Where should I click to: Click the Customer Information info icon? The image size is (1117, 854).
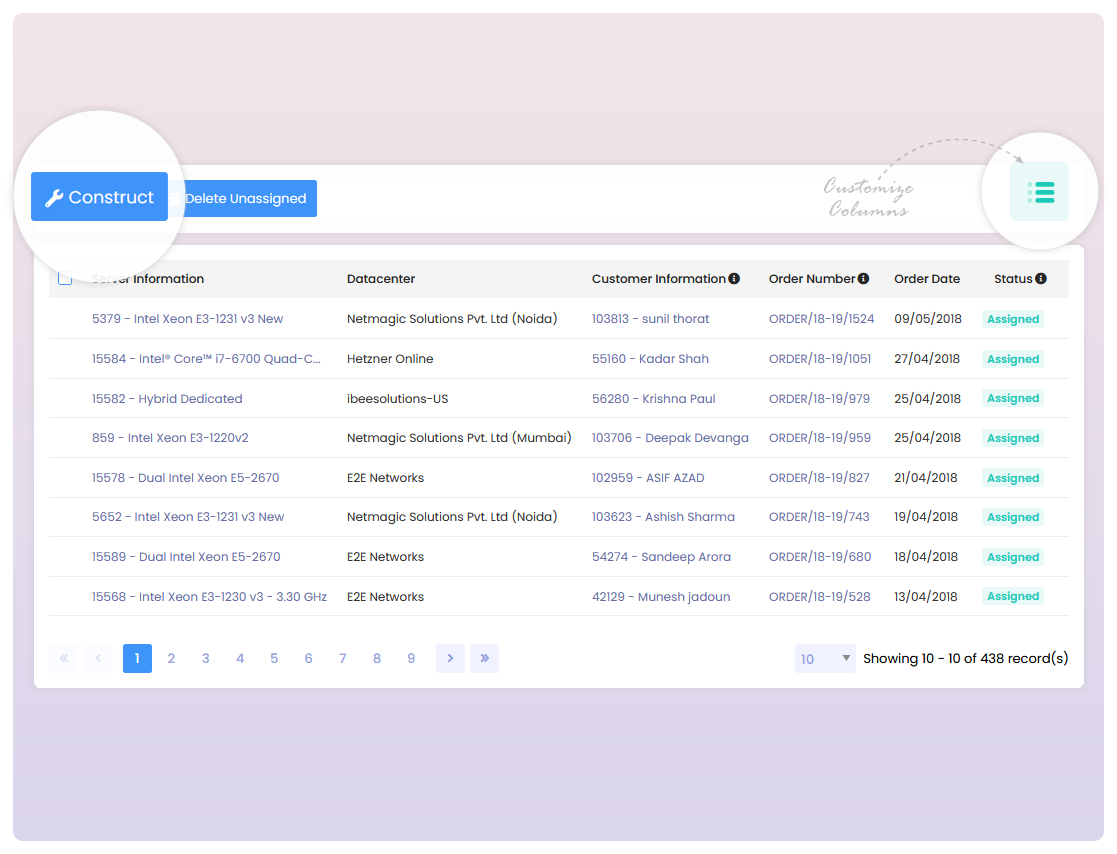[x=734, y=279]
